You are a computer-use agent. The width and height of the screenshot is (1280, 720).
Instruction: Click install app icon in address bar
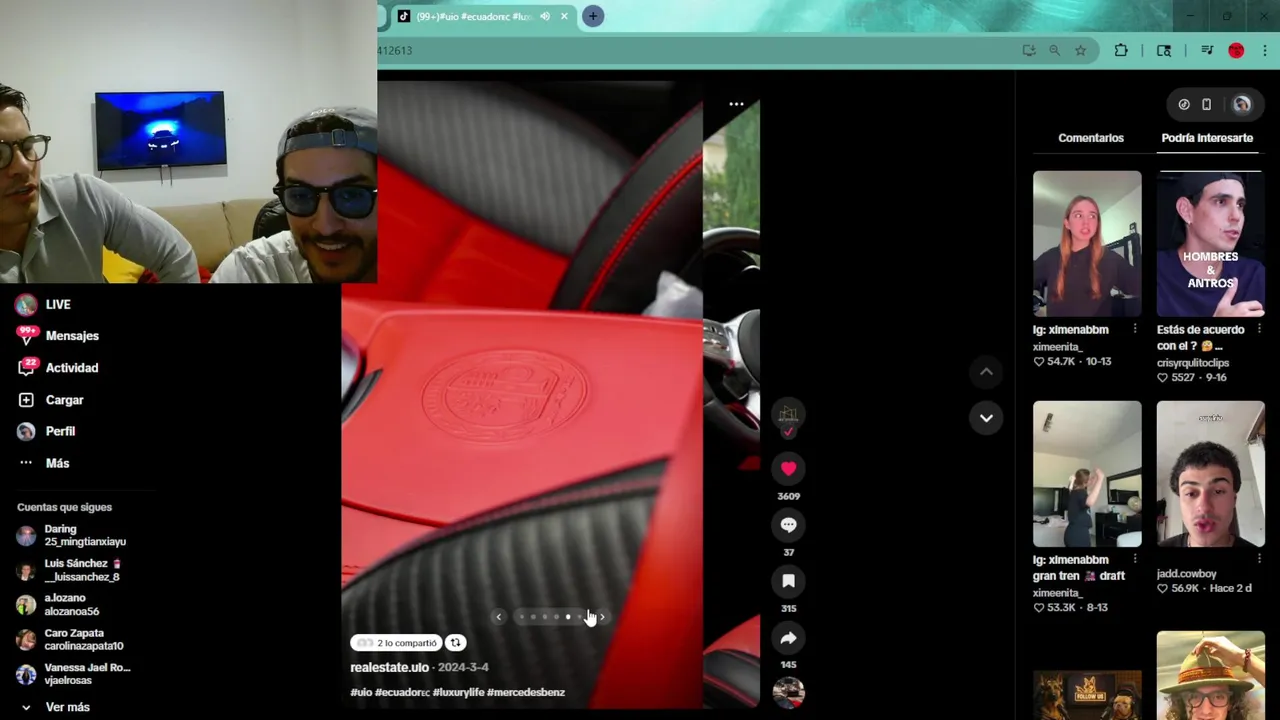[1029, 50]
